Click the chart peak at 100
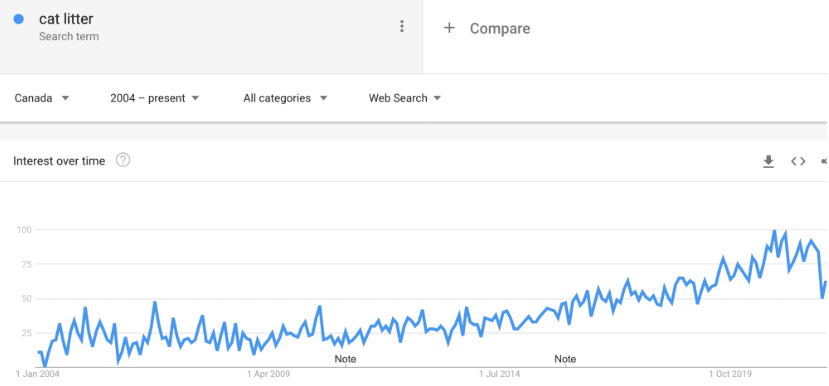 (x=775, y=231)
